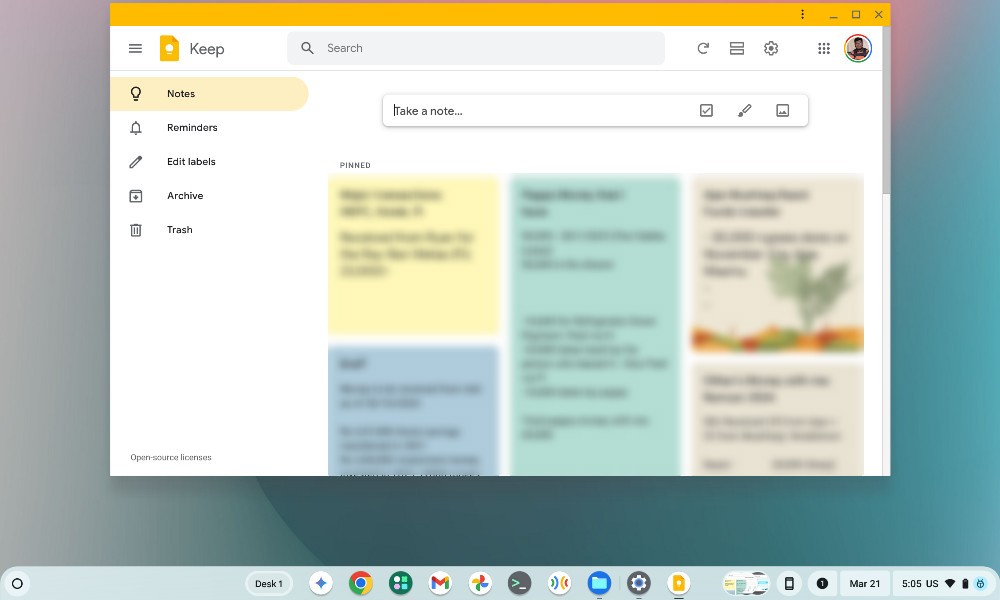
Task: Refresh notes with the refresh icon
Action: [703, 48]
